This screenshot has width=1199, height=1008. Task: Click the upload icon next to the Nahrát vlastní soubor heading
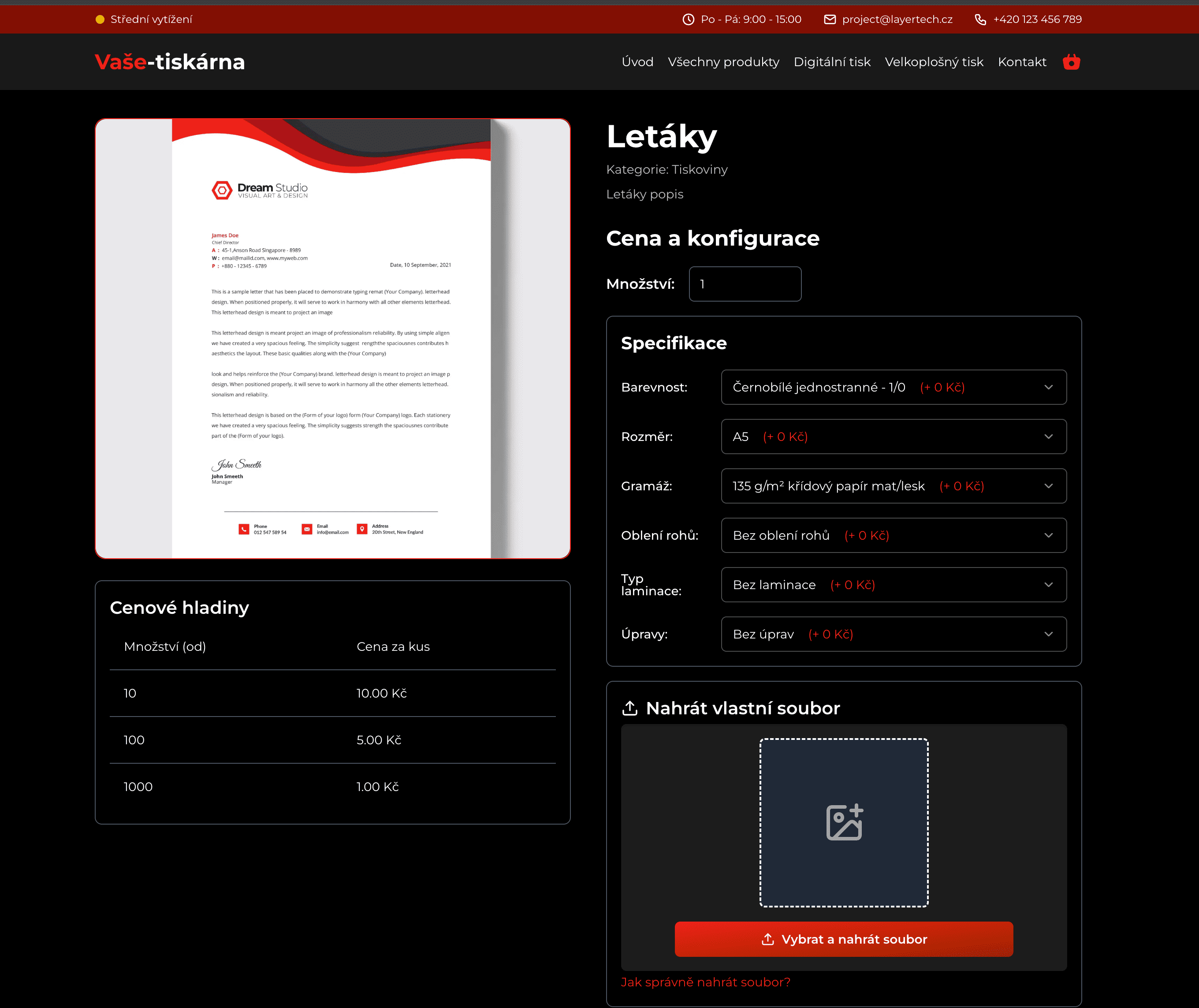pos(629,708)
